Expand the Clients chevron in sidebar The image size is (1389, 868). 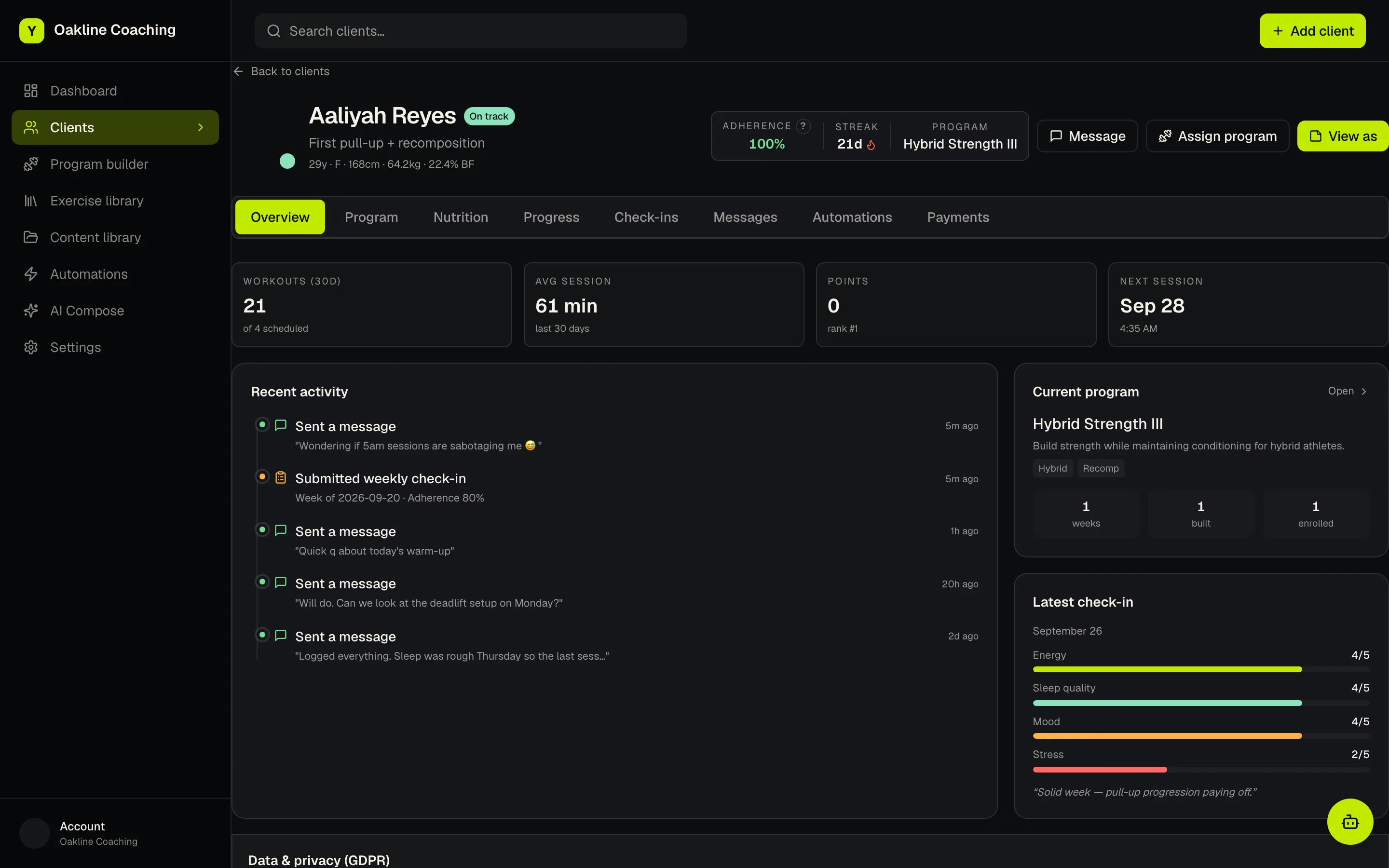pyautogui.click(x=200, y=127)
